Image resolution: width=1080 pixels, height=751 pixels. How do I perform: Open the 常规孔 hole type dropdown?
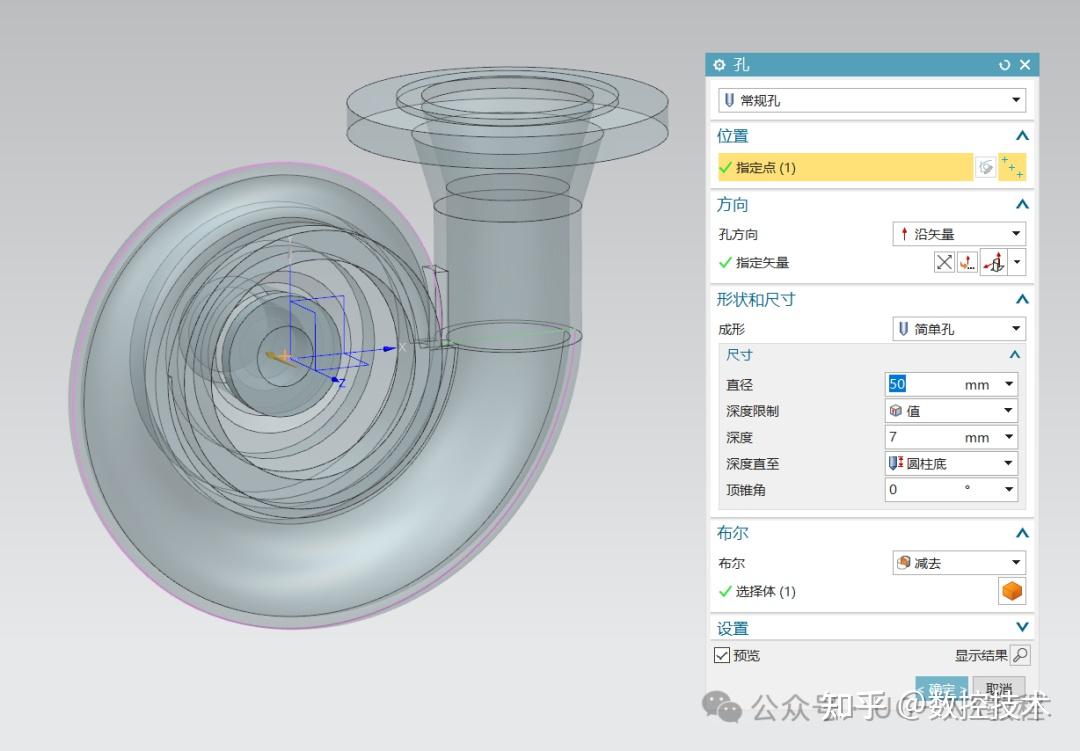click(x=1017, y=100)
